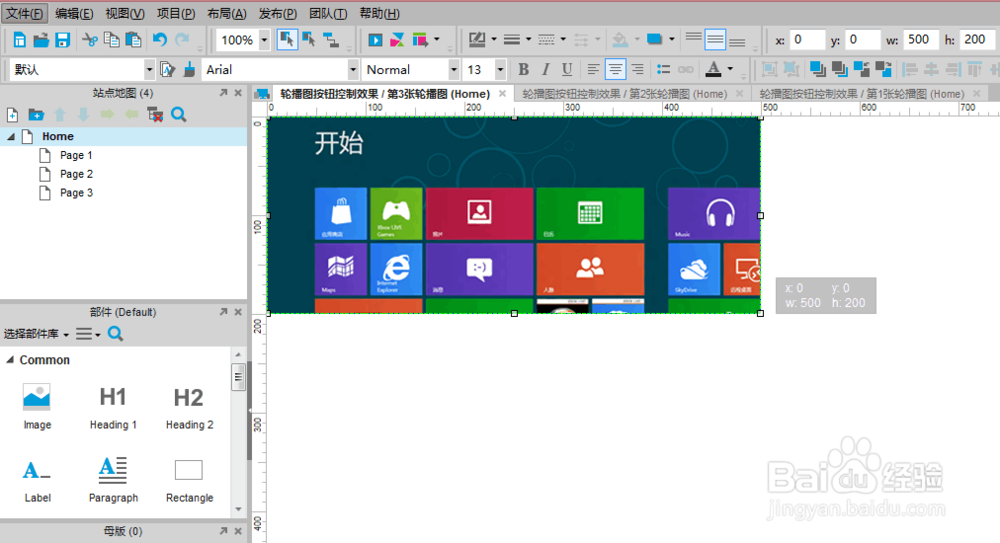Open text color picker
This screenshot has height=543, width=1000.
[x=713, y=70]
